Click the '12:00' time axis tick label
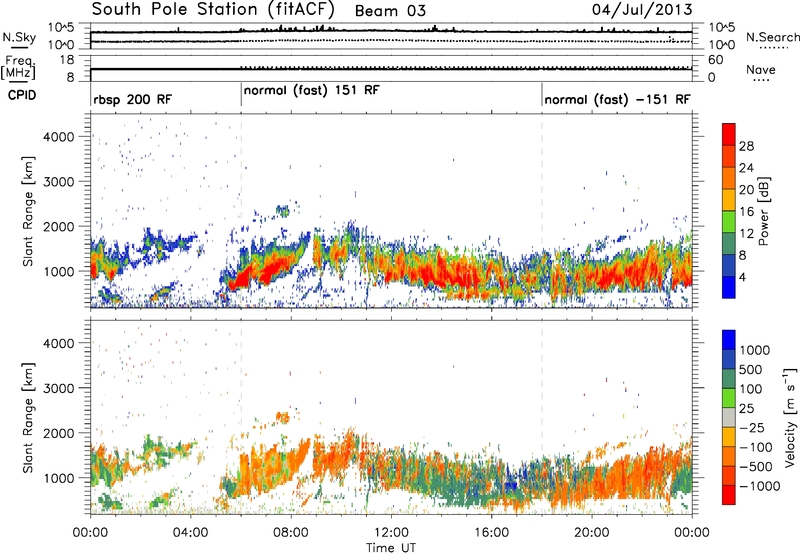This screenshot has width=800, height=554. (391, 533)
